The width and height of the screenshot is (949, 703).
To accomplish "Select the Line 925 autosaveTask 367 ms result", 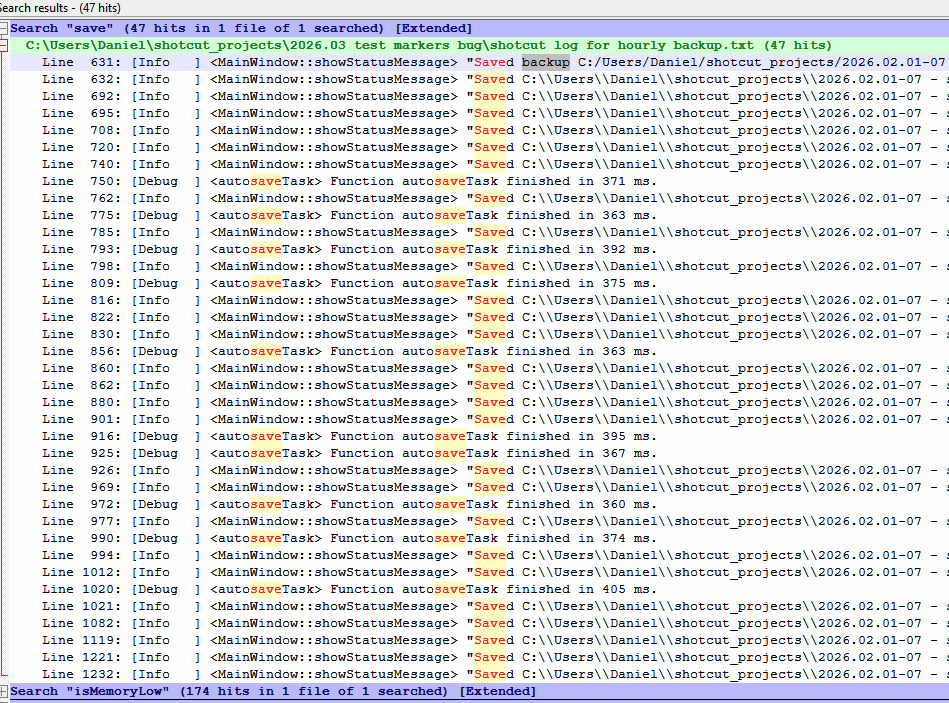I will tap(400, 453).
